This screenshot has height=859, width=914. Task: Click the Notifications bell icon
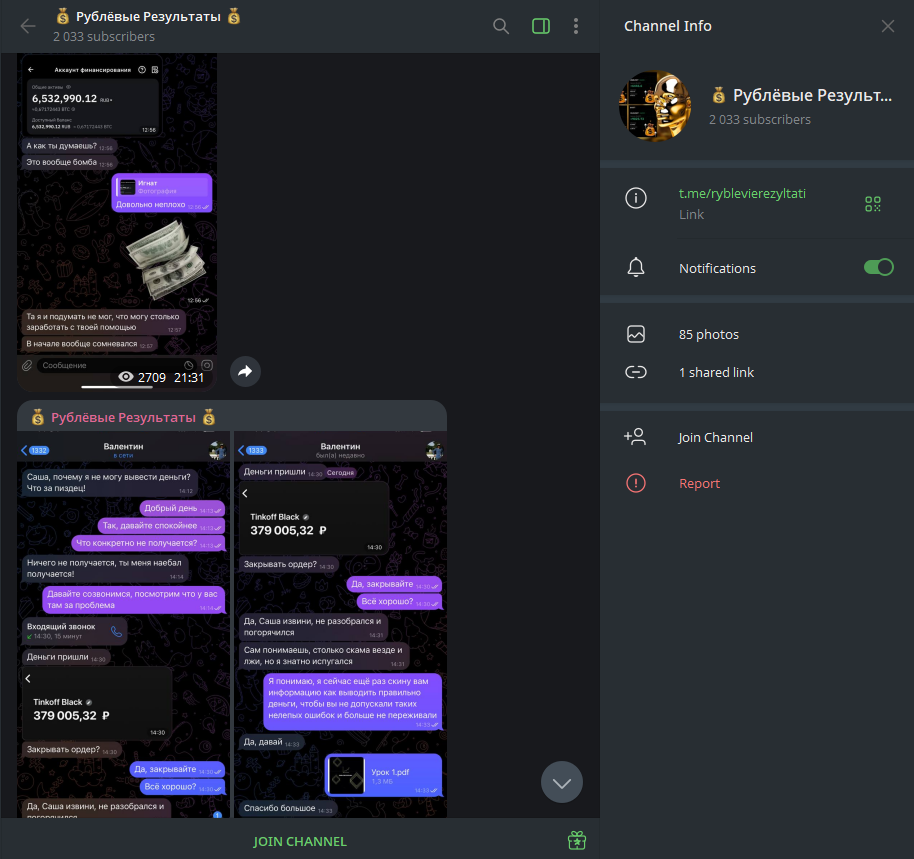(x=635, y=267)
